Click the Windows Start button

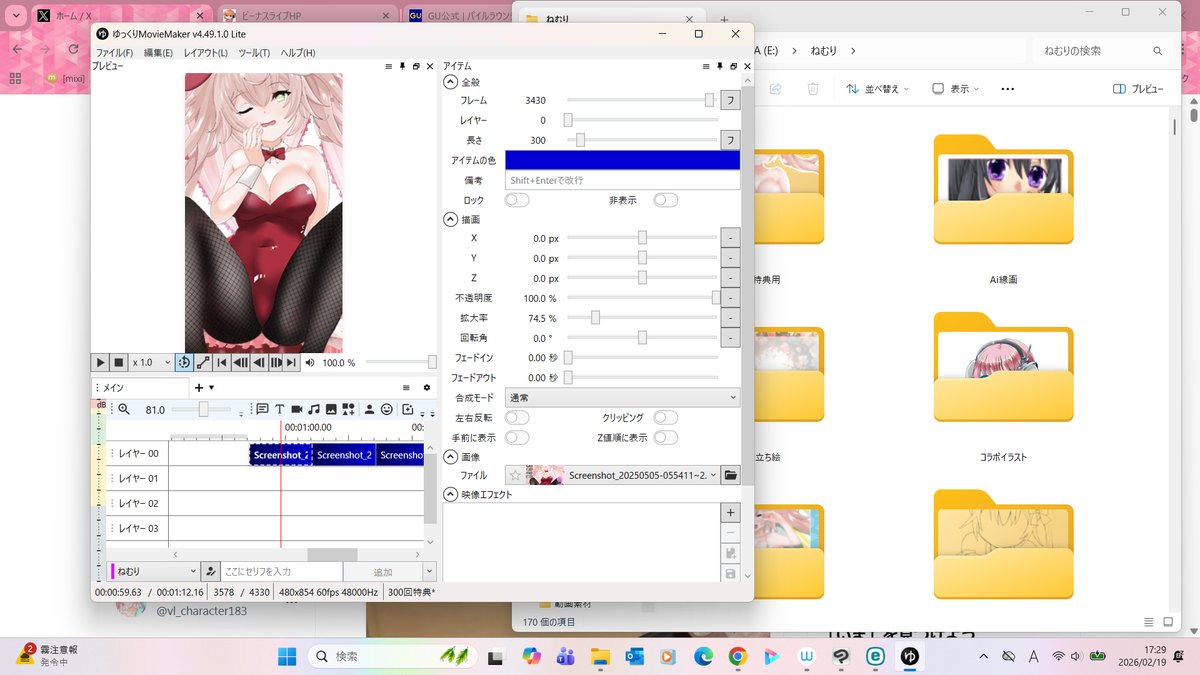(x=286, y=656)
